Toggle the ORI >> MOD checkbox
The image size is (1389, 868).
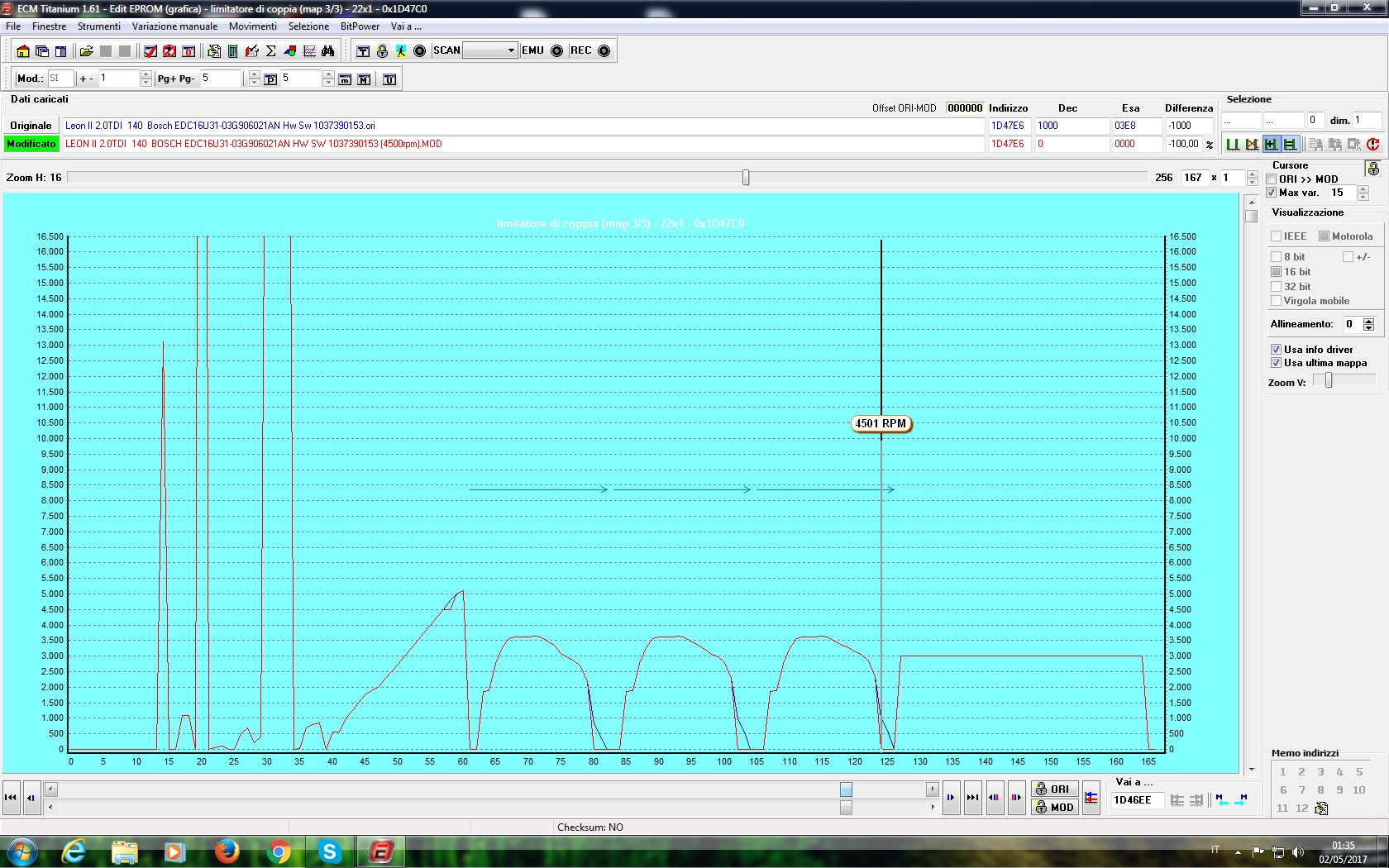pyautogui.click(x=1272, y=179)
